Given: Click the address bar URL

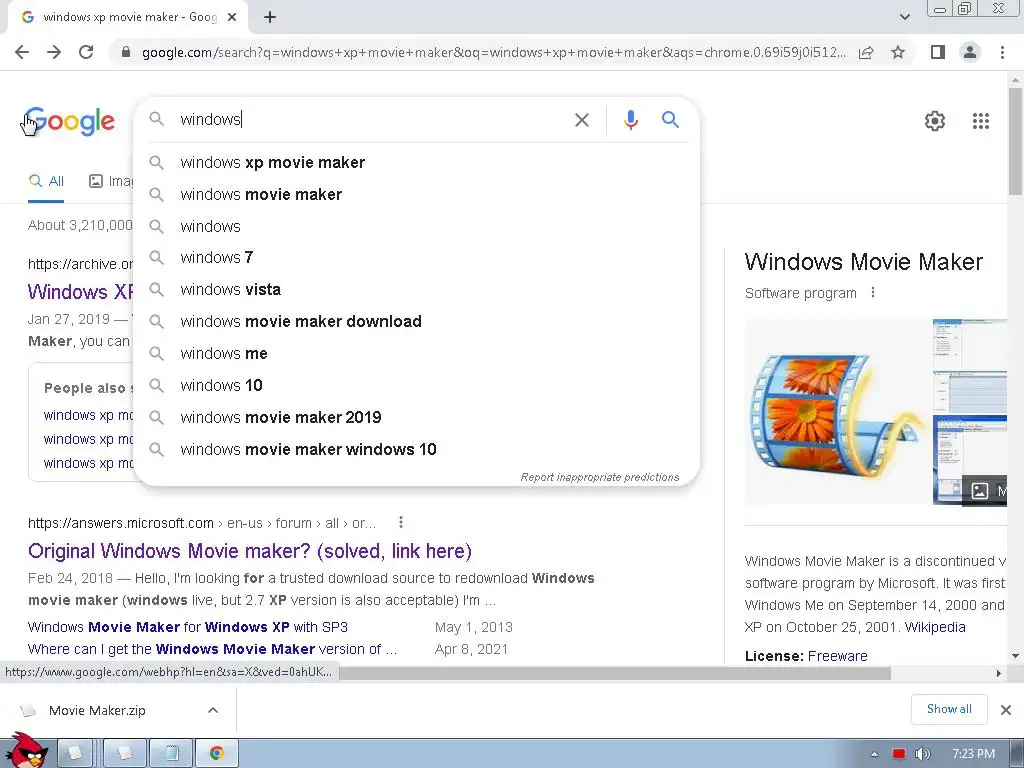Looking at the screenshot, I should [x=493, y=52].
